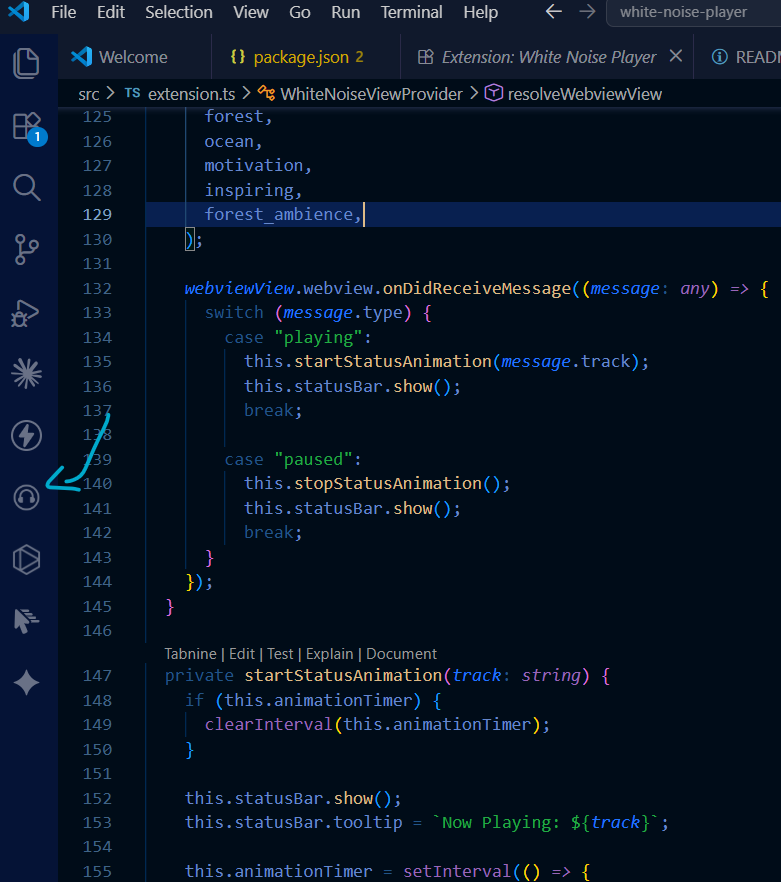781x882 pixels.
Task: Click the switch keyword on line 133
Action: pyautogui.click(x=234, y=313)
